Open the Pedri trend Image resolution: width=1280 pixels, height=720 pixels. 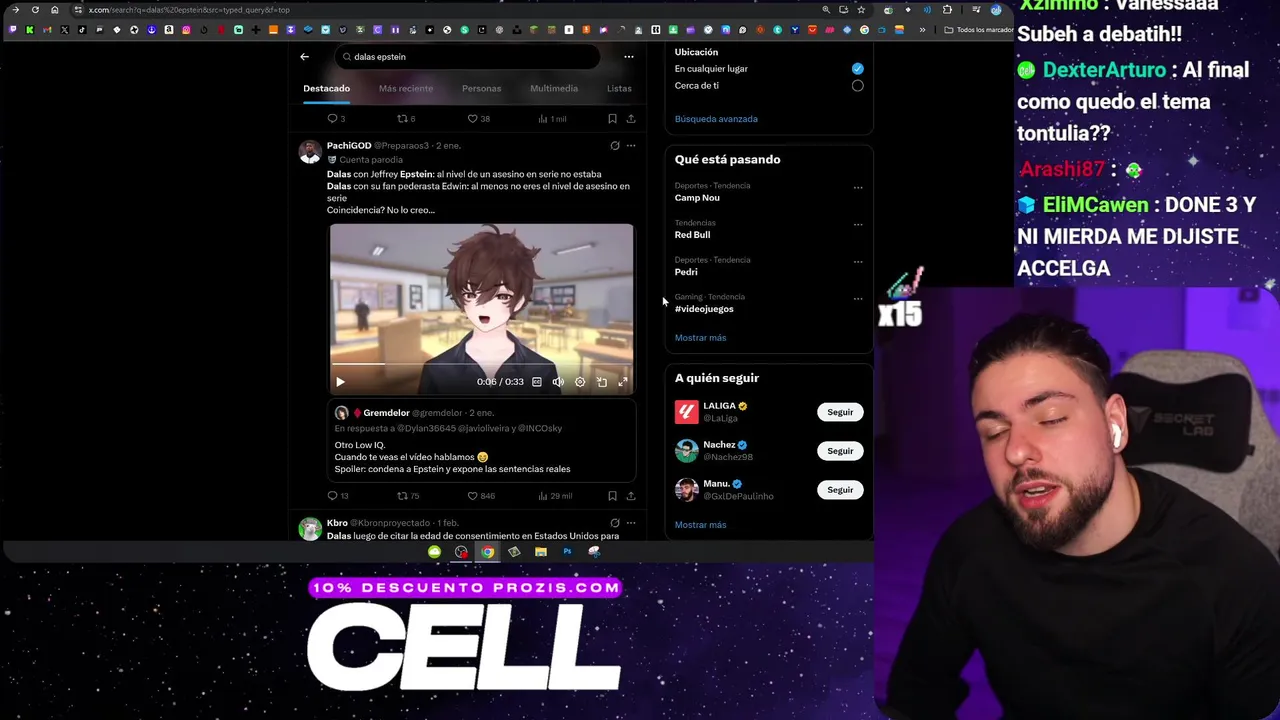[686, 272]
